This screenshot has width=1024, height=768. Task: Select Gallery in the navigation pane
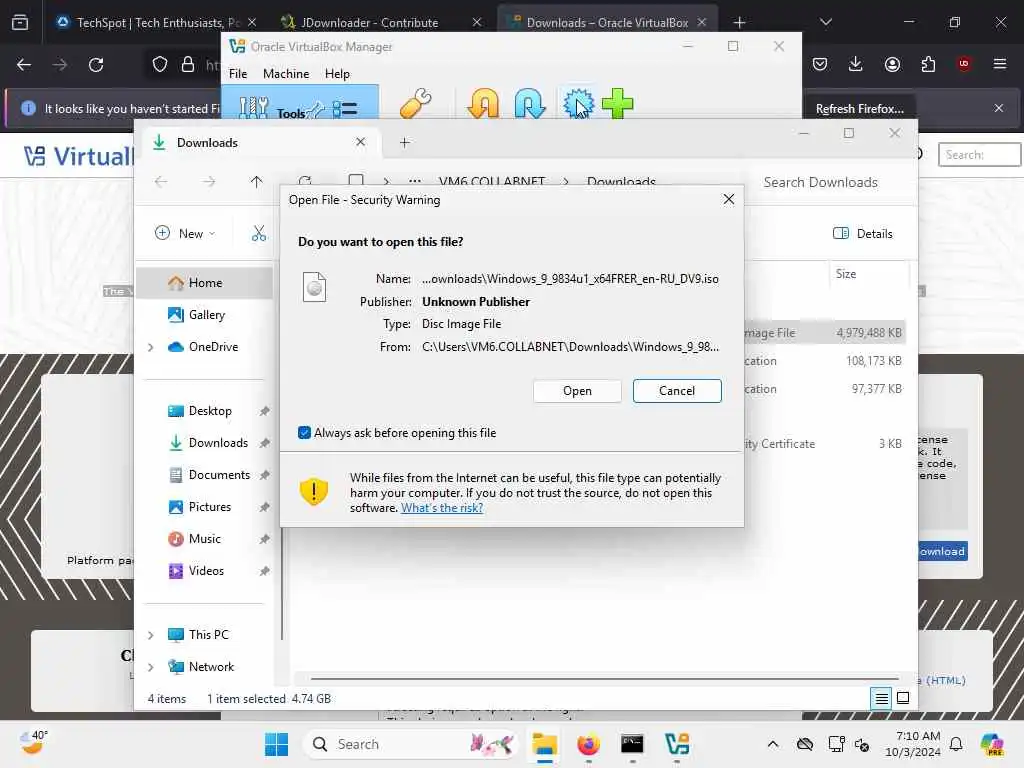206,315
